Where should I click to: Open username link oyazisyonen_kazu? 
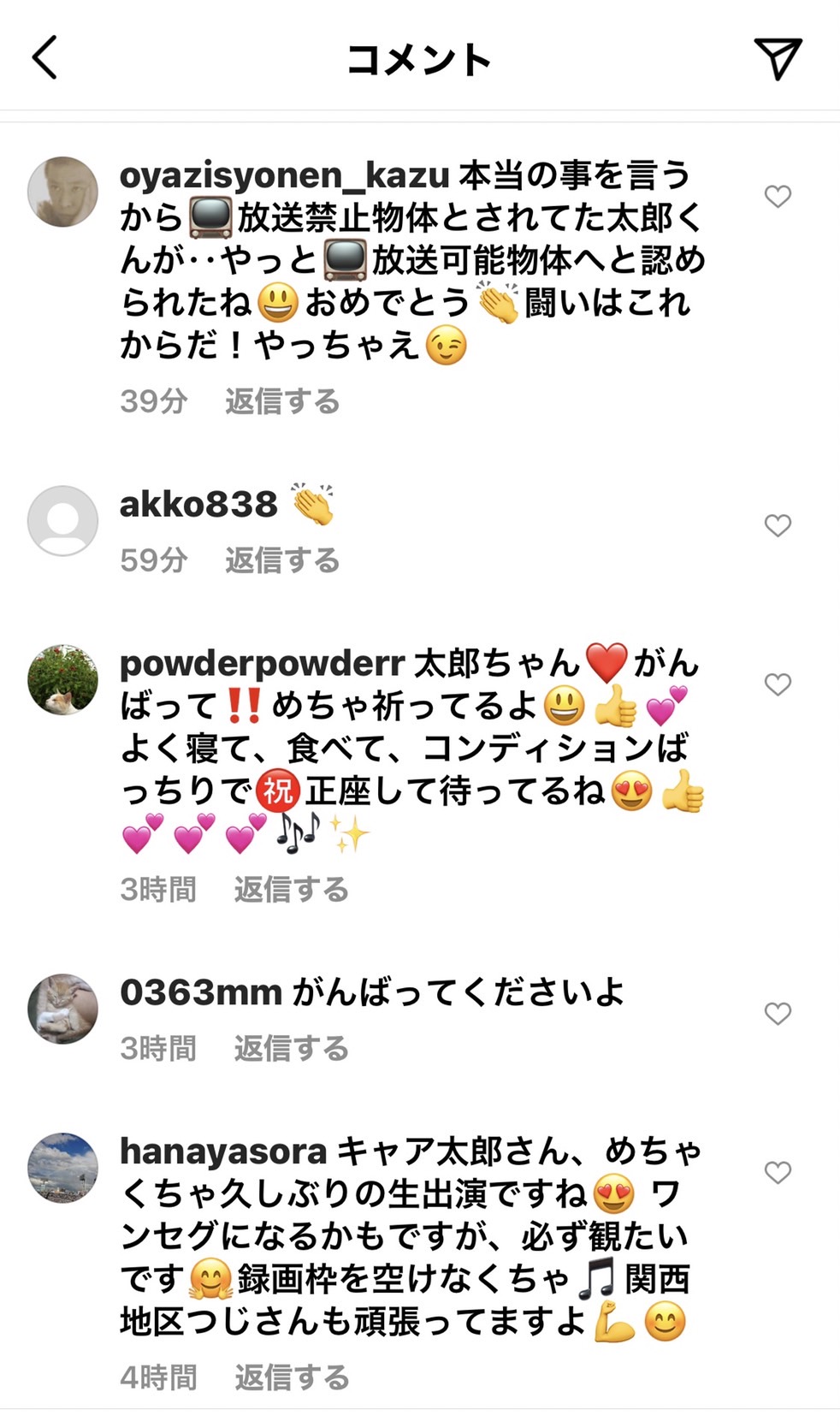coord(285,176)
